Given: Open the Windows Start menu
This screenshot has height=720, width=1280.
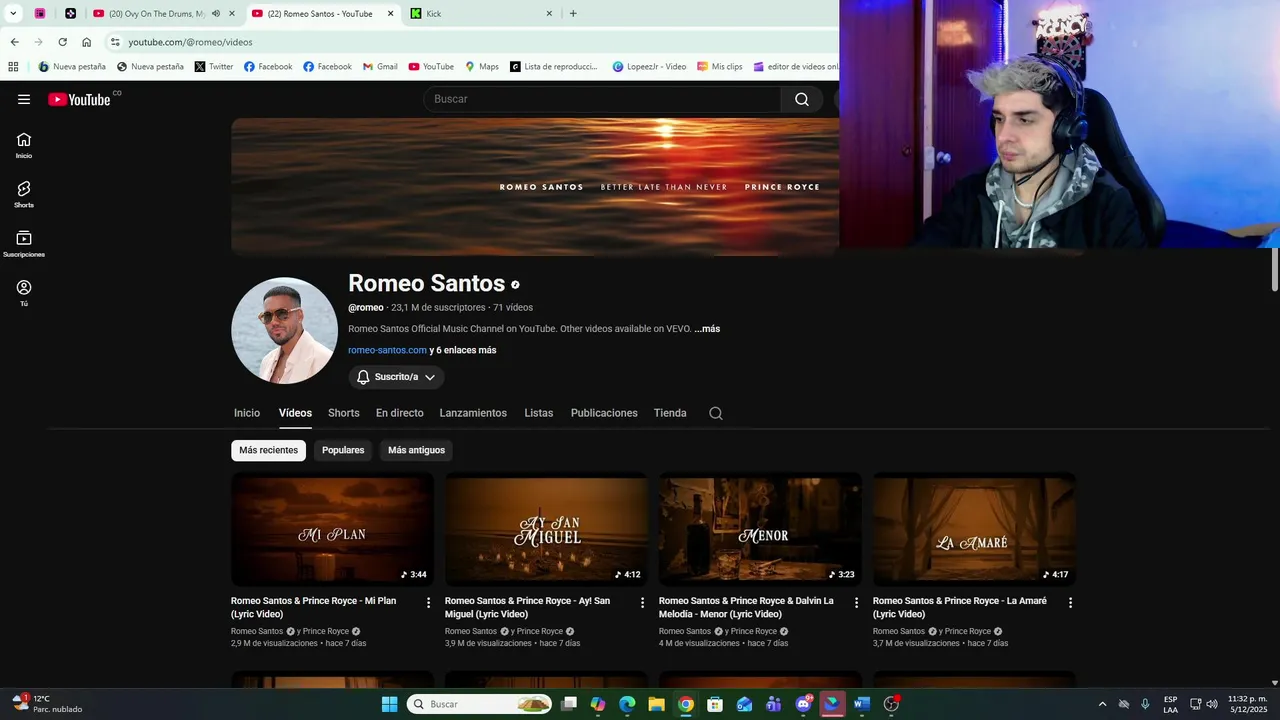Looking at the screenshot, I should pos(390,704).
